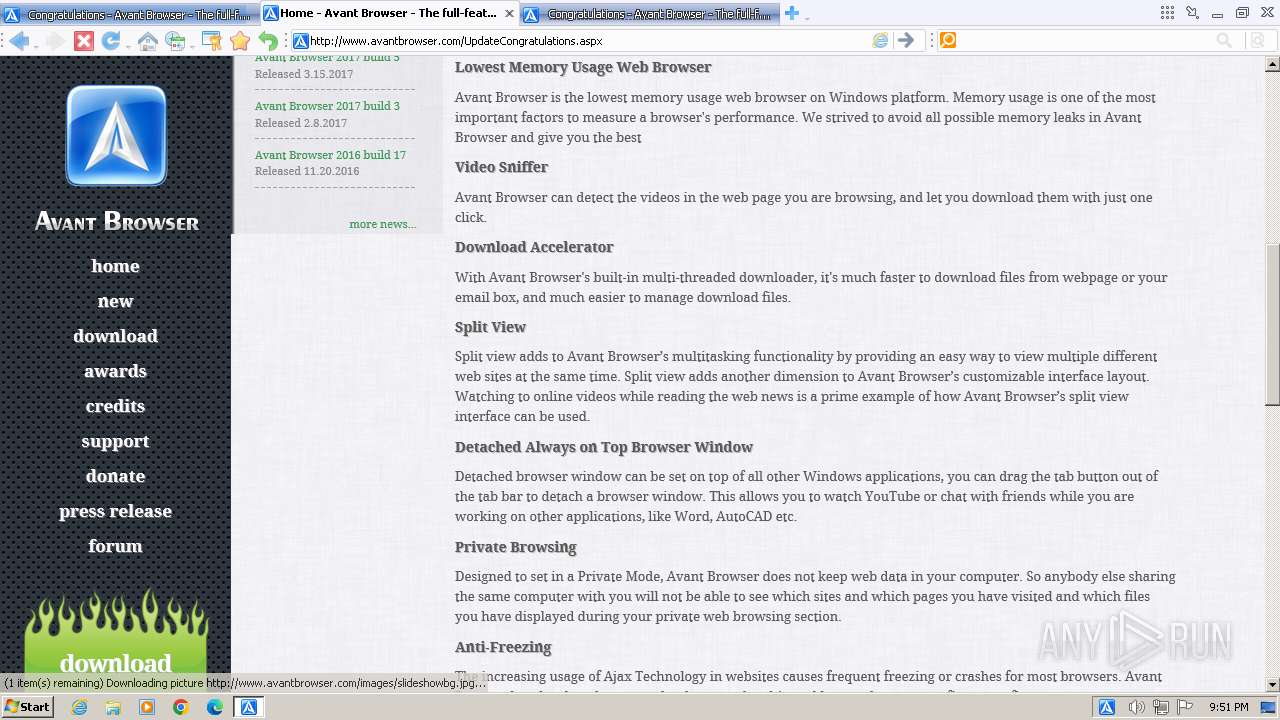The height and width of the screenshot is (720, 1280).
Task: Click scrollbar up arrow
Action: 1272,65
